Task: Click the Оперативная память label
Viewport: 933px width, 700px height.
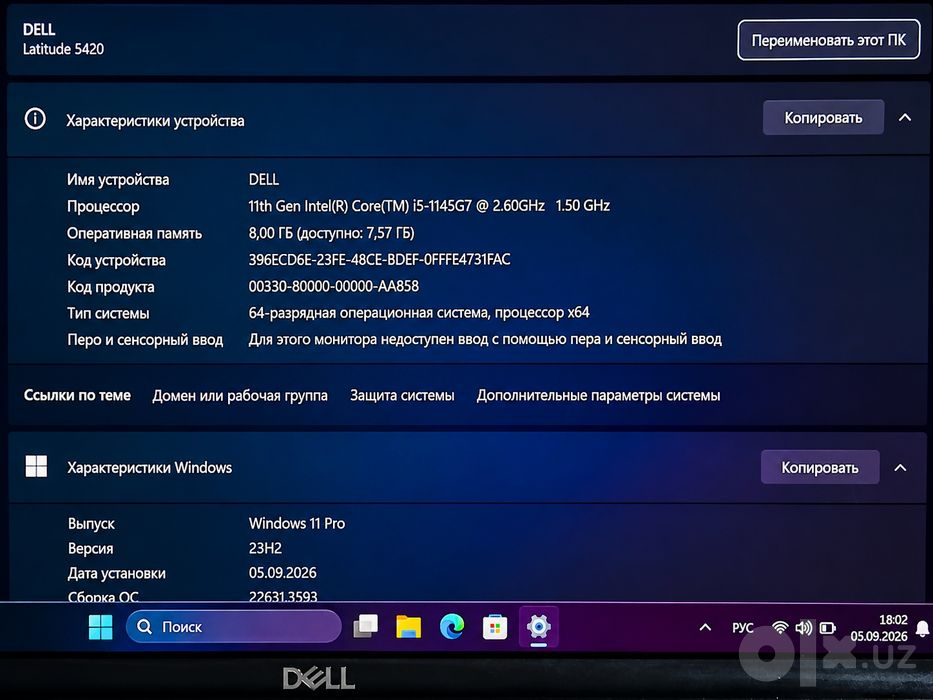Action: (x=134, y=233)
